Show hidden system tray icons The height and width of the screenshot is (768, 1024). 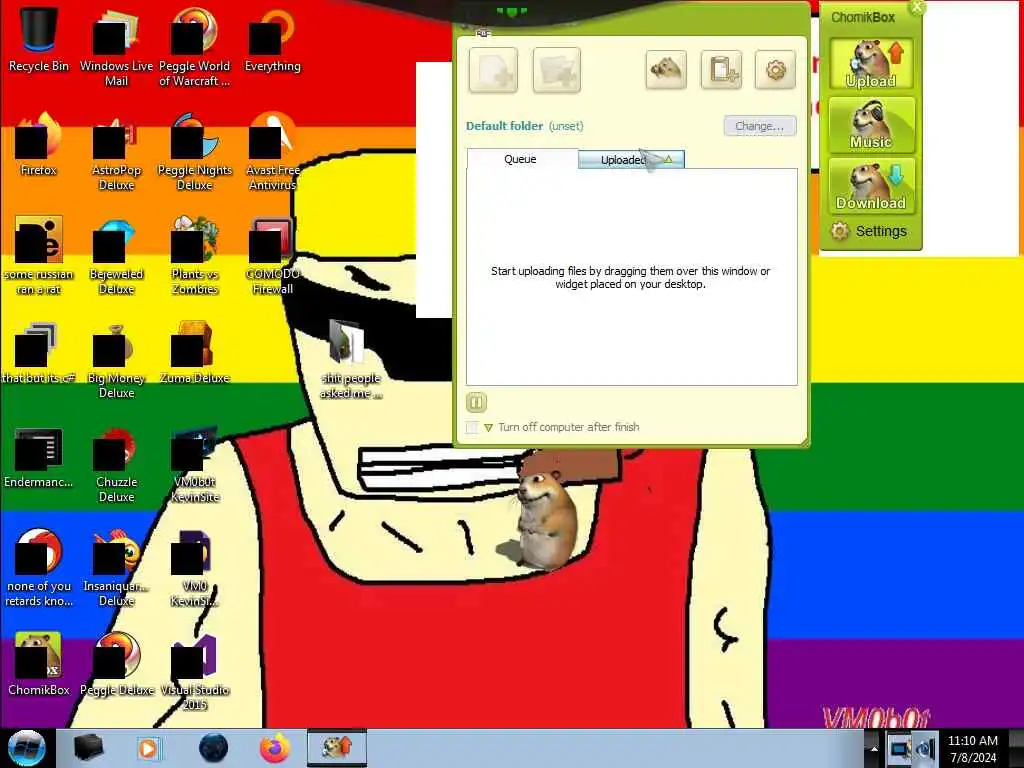click(x=874, y=748)
